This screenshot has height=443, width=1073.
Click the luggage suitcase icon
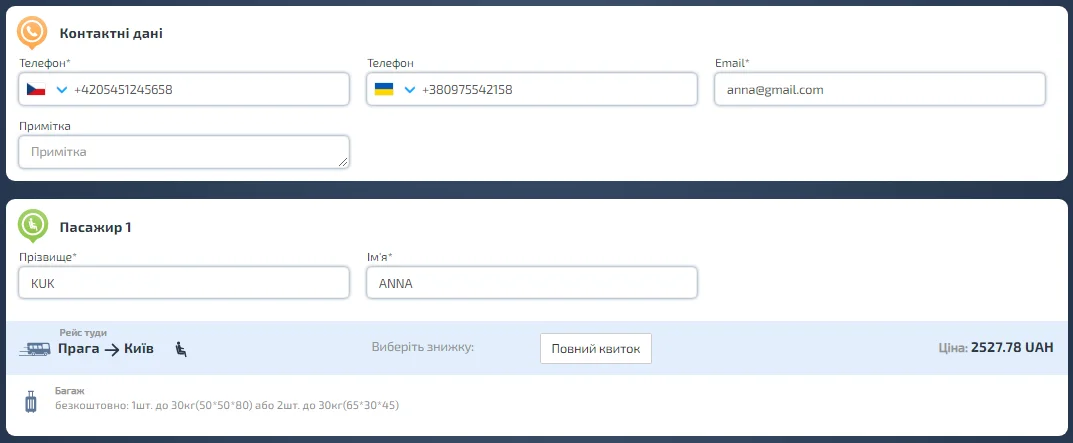31,402
